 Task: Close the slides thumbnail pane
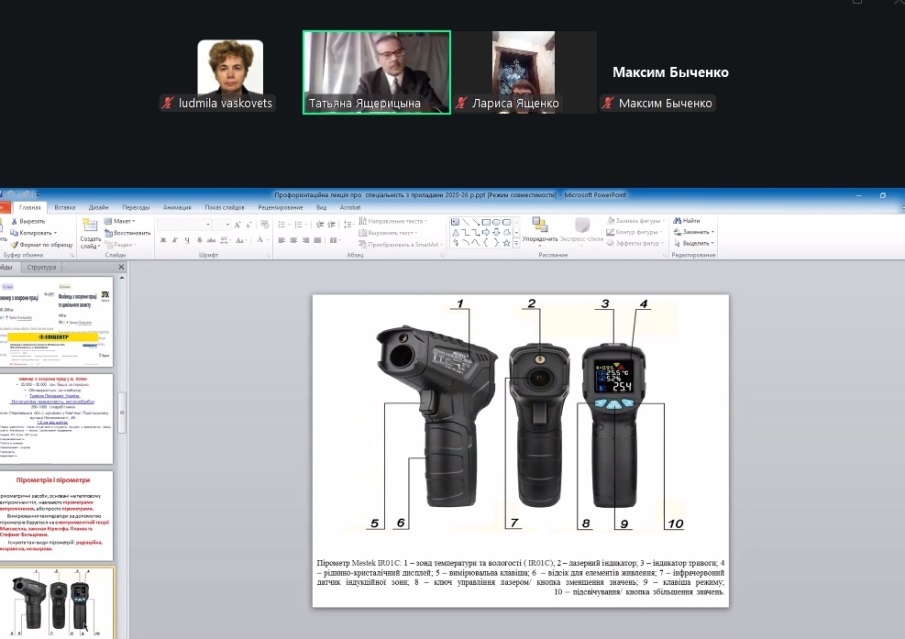click(122, 268)
